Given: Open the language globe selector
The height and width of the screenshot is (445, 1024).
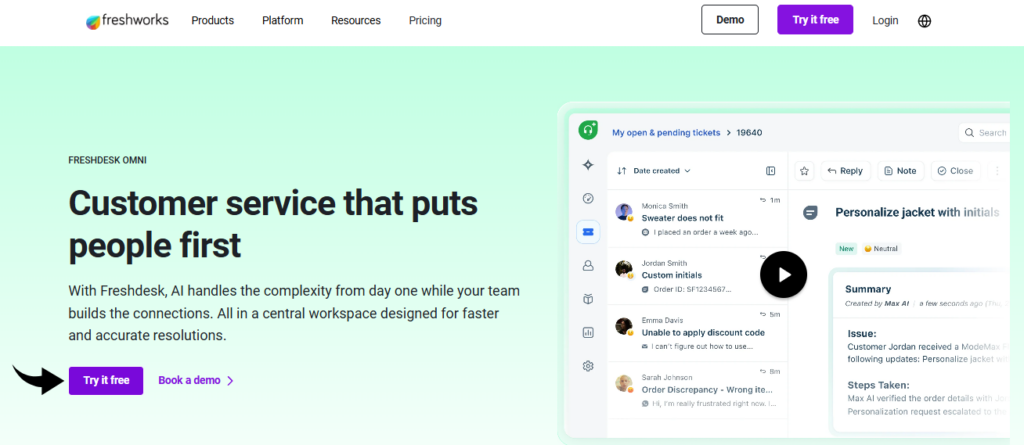Looking at the screenshot, I should (x=924, y=21).
